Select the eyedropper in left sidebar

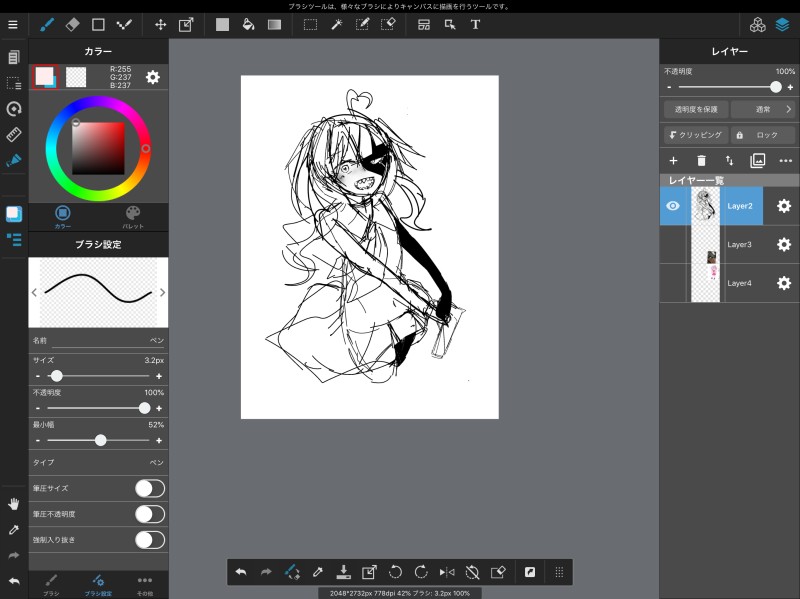[x=13, y=530]
